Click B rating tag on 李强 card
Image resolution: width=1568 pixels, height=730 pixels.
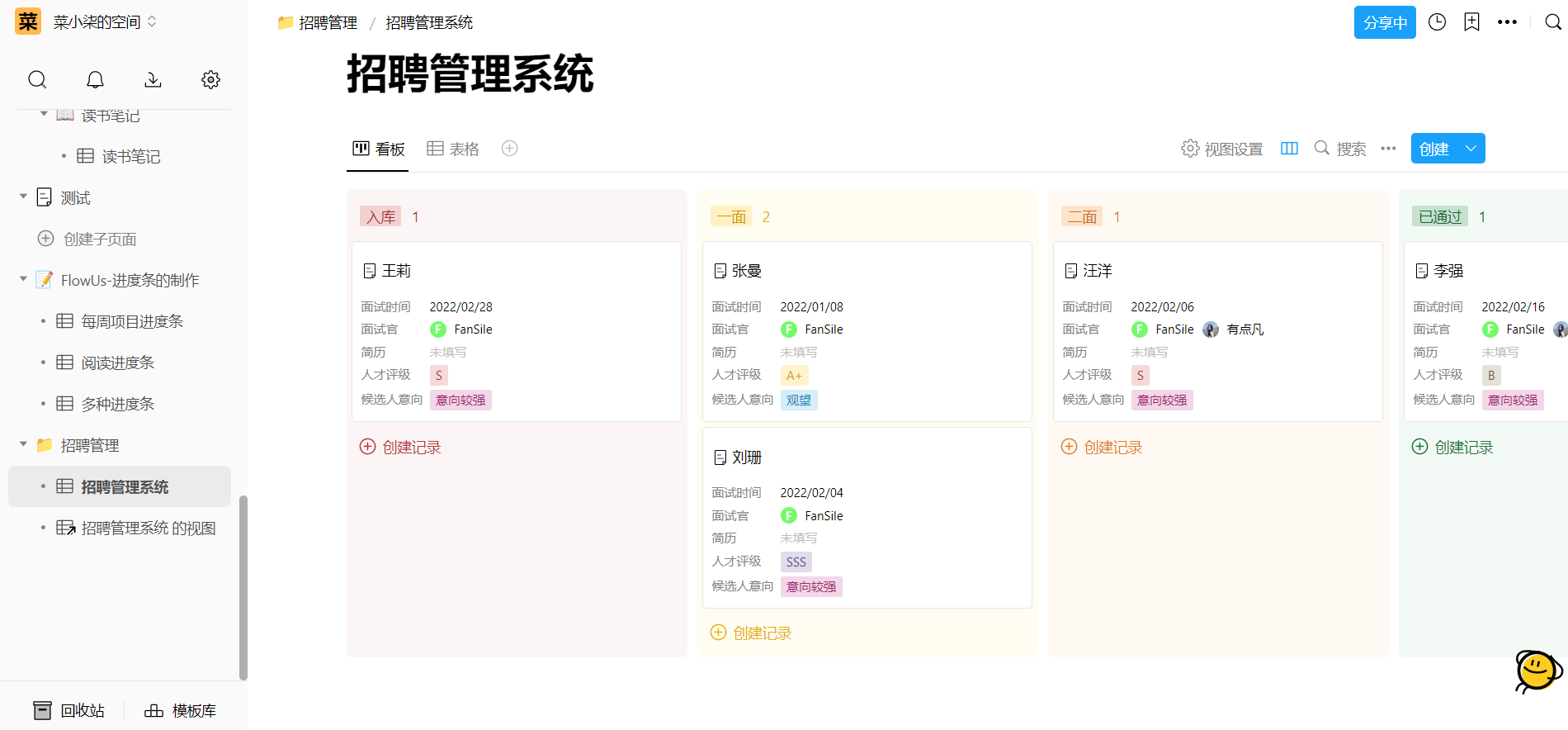[1491, 375]
